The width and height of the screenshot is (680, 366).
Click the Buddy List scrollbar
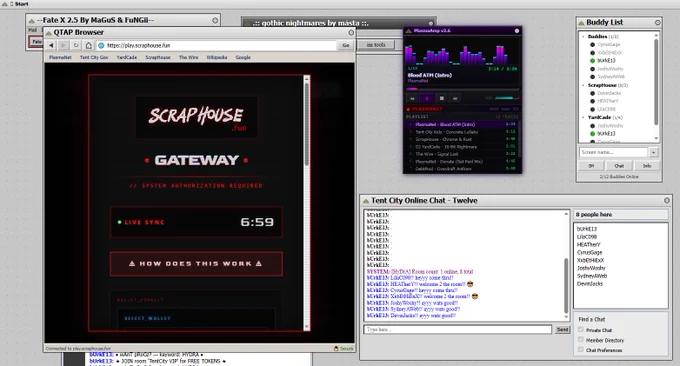[x=656, y=87]
